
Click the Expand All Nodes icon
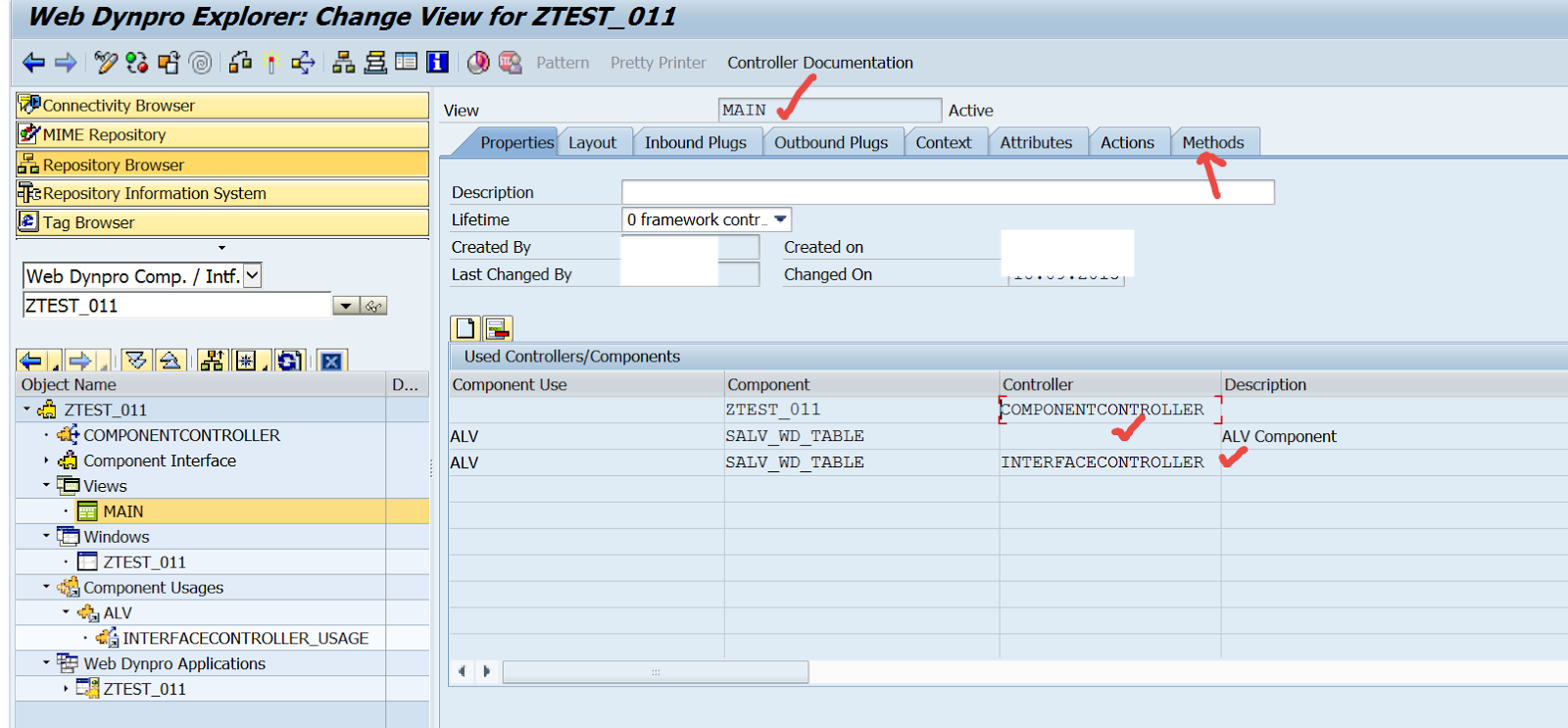pyautogui.click(x=136, y=361)
